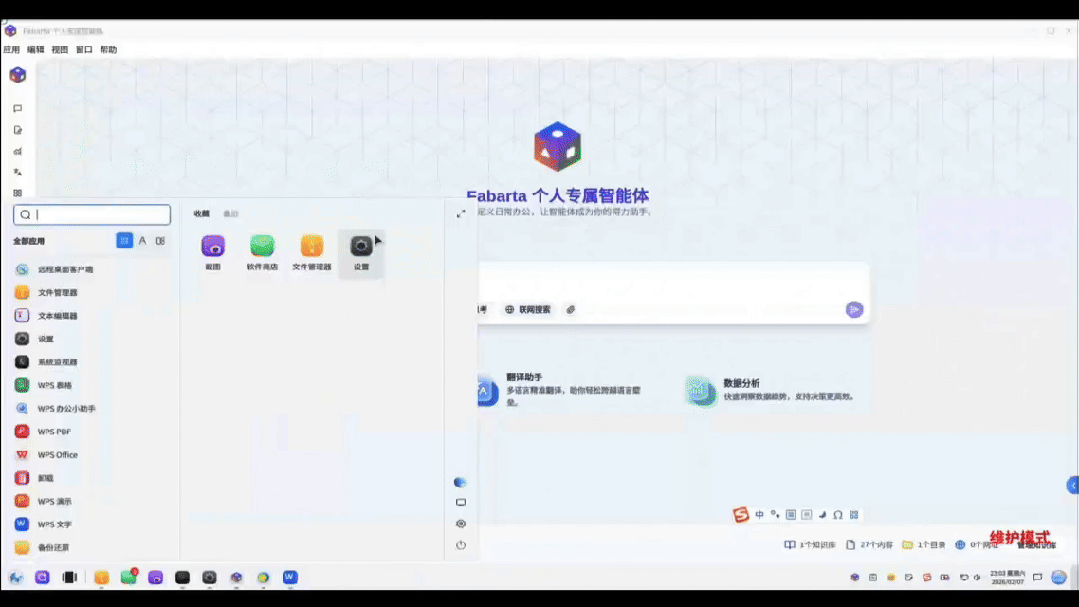Expand the start menu to fullscreen

pos(461,214)
